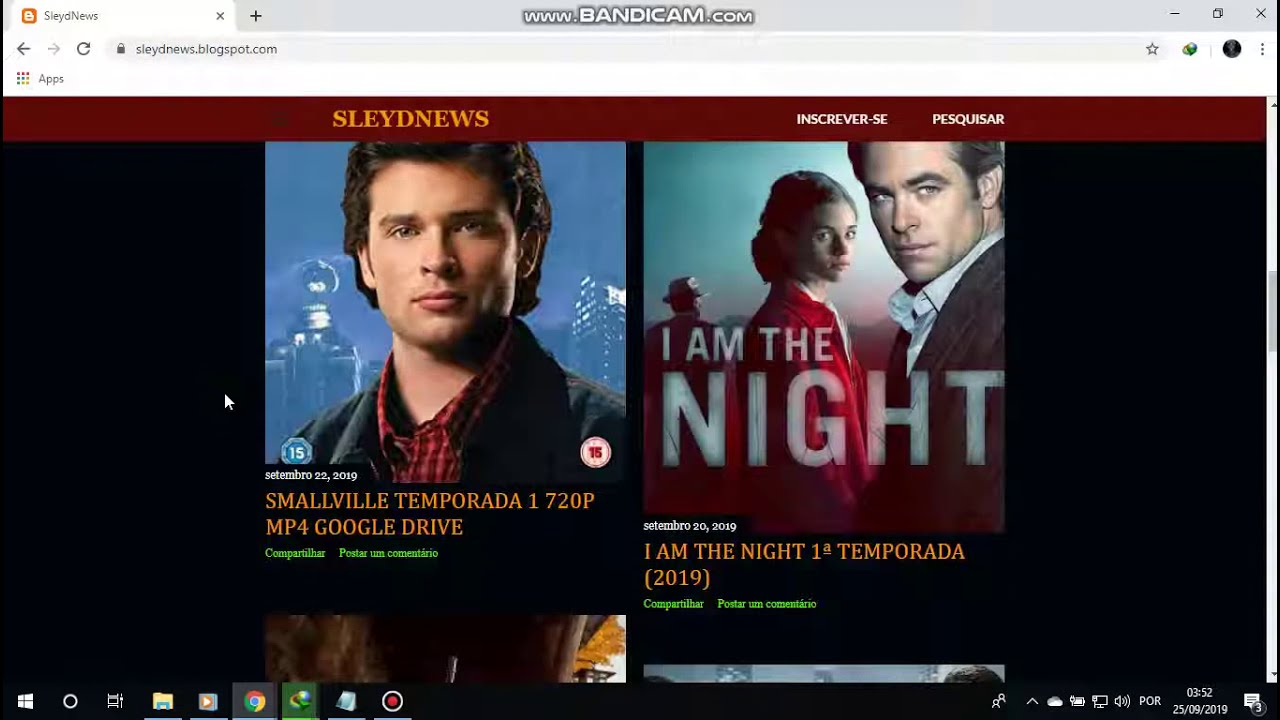Screen dimensions: 1280x720
Task: Open the volume speaker tray icon
Action: point(1122,701)
